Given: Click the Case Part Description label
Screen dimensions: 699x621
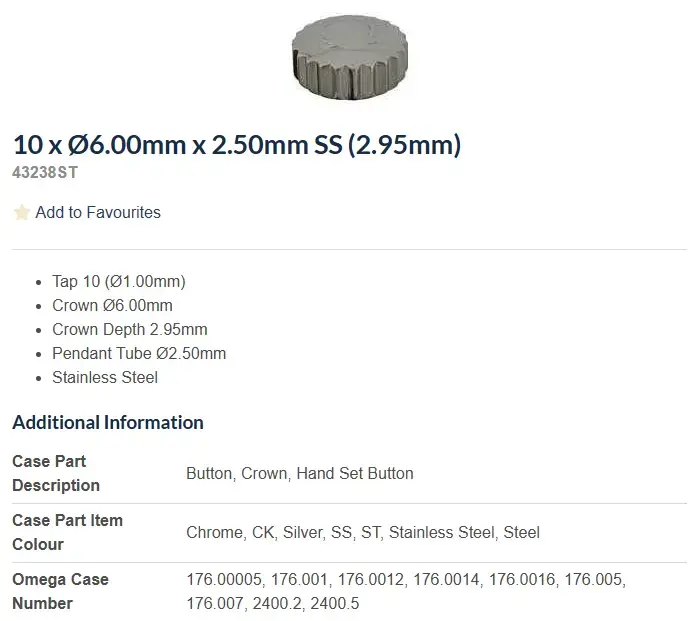Looking at the screenshot, I should (56, 473).
